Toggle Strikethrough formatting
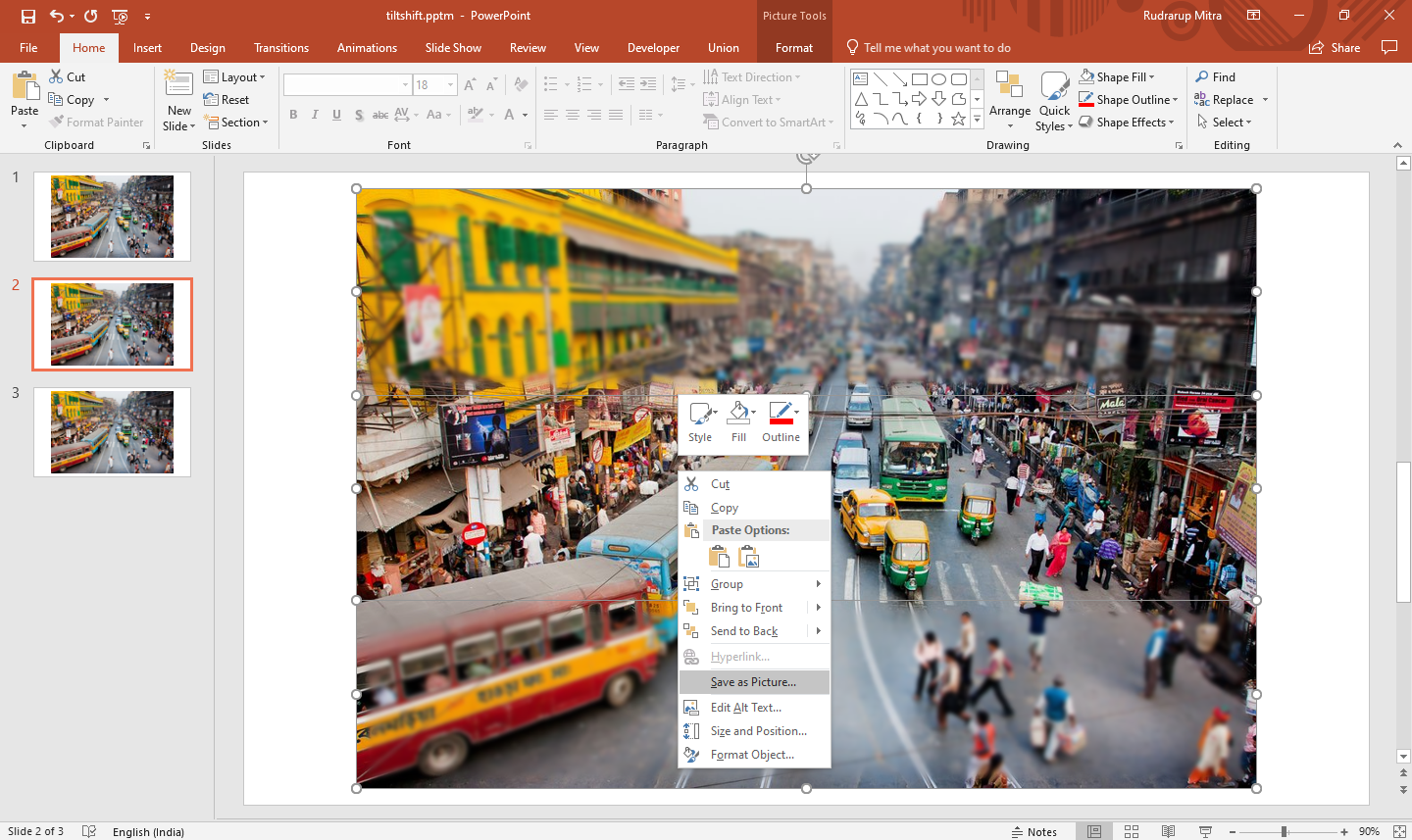This screenshot has height=840, width=1412. point(380,115)
